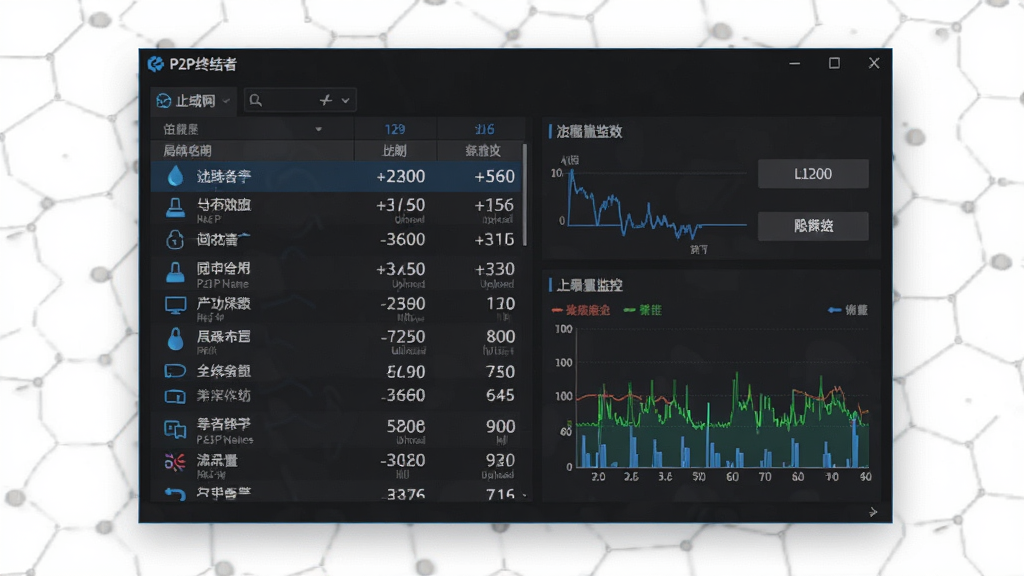This screenshot has width=1024, height=576.
Task: Click the stamp icon beside P2P Name row
Action: coord(175,272)
